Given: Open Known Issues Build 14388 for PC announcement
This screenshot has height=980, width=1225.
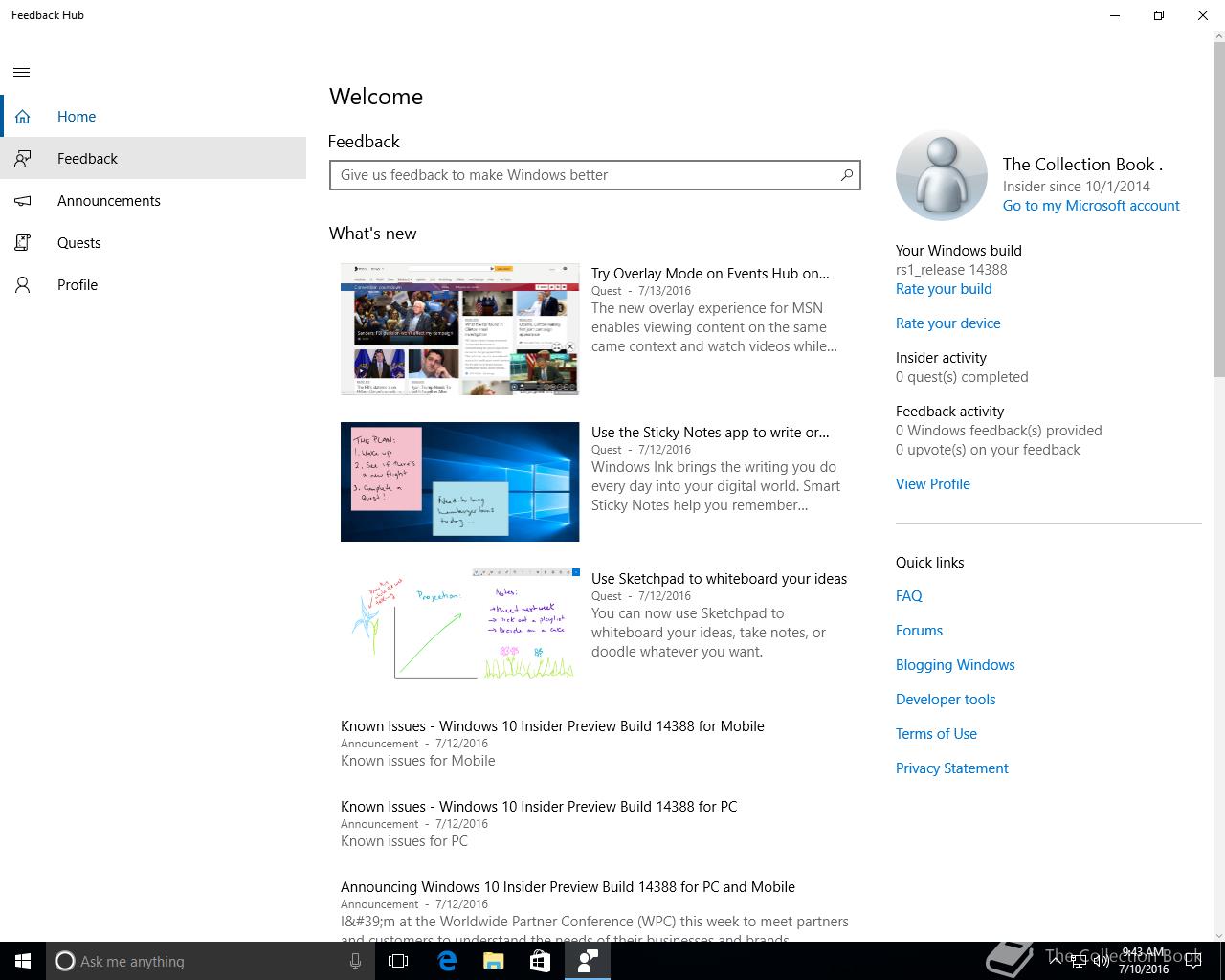Looking at the screenshot, I should pyautogui.click(x=539, y=807).
